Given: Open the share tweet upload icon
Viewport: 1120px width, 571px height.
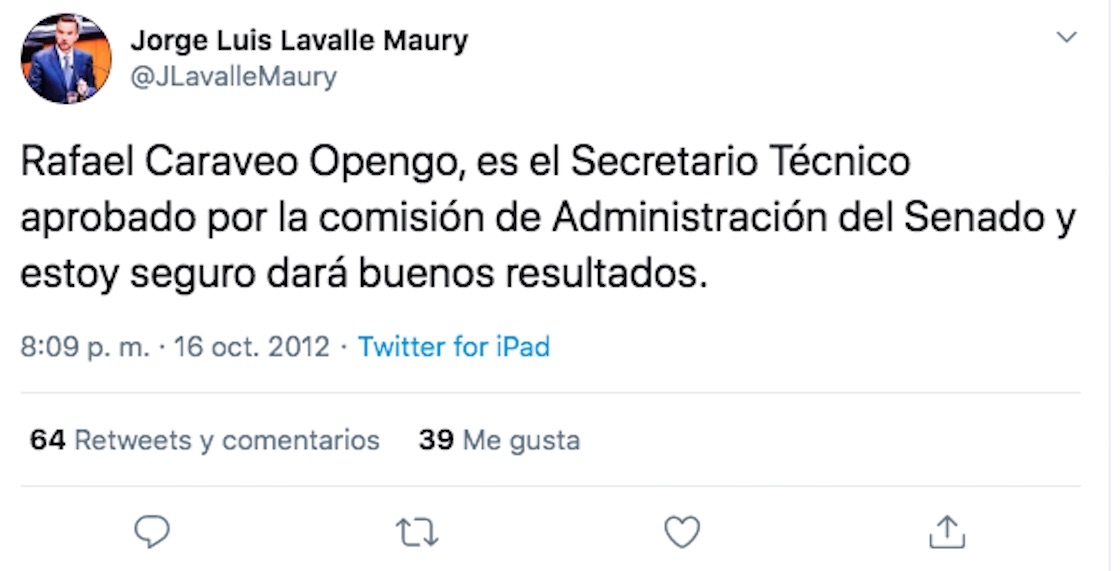Looking at the screenshot, I should click(x=946, y=532).
